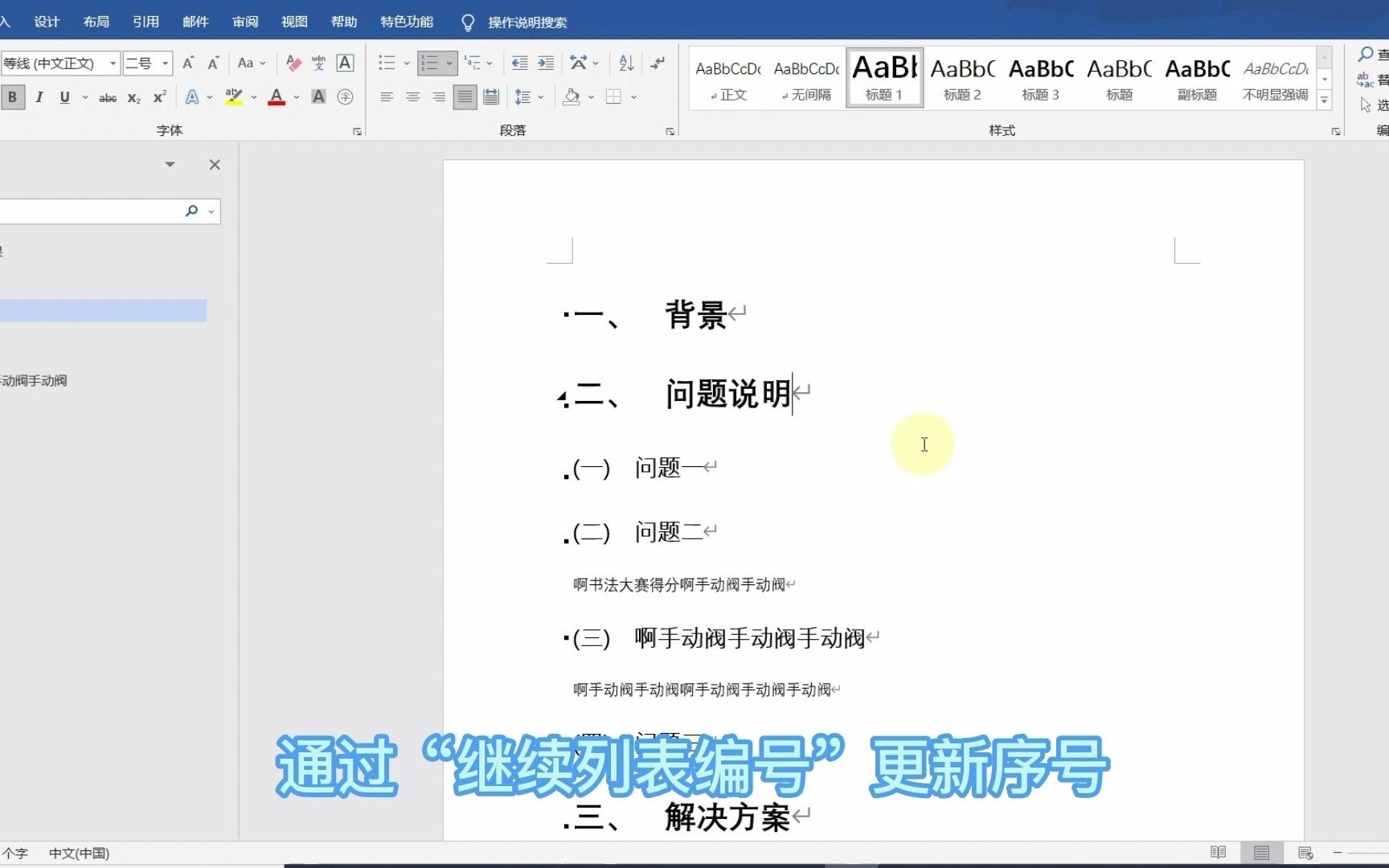Screen dimensions: 1389x868
Task: Apply distributed alignment
Action: coord(491,97)
